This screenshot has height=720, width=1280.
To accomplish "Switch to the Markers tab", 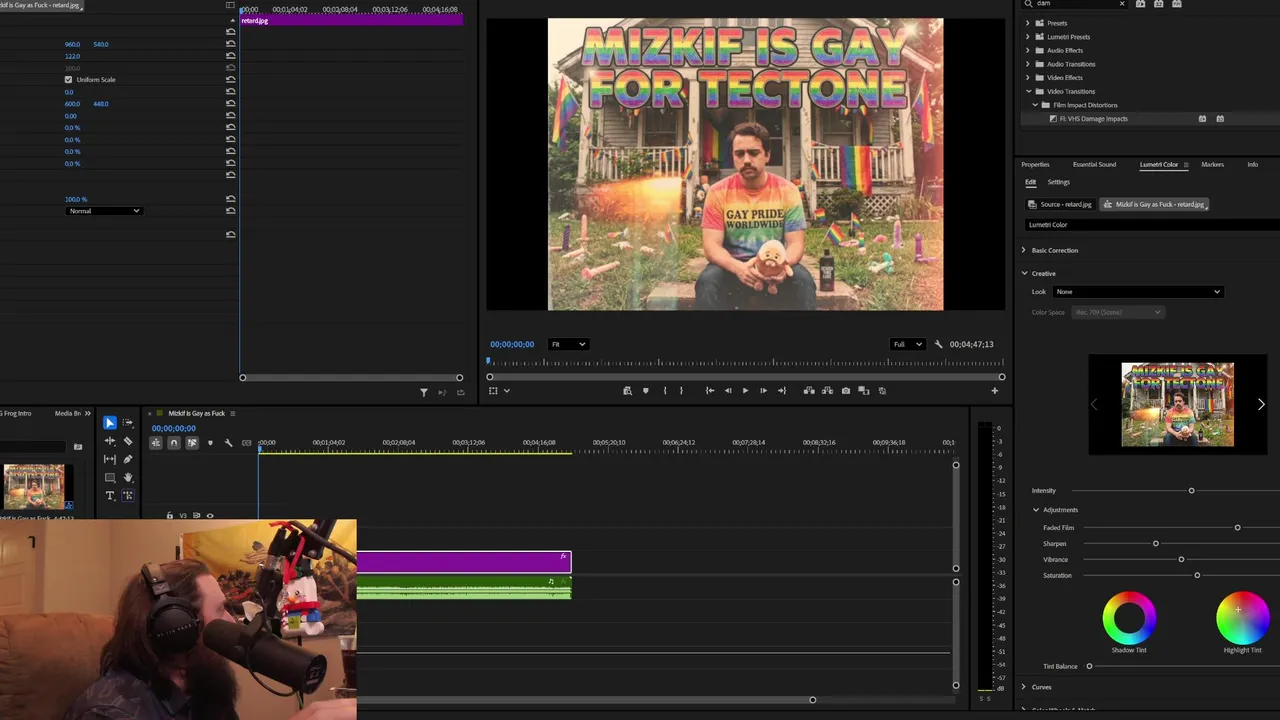I will click(x=1212, y=164).
